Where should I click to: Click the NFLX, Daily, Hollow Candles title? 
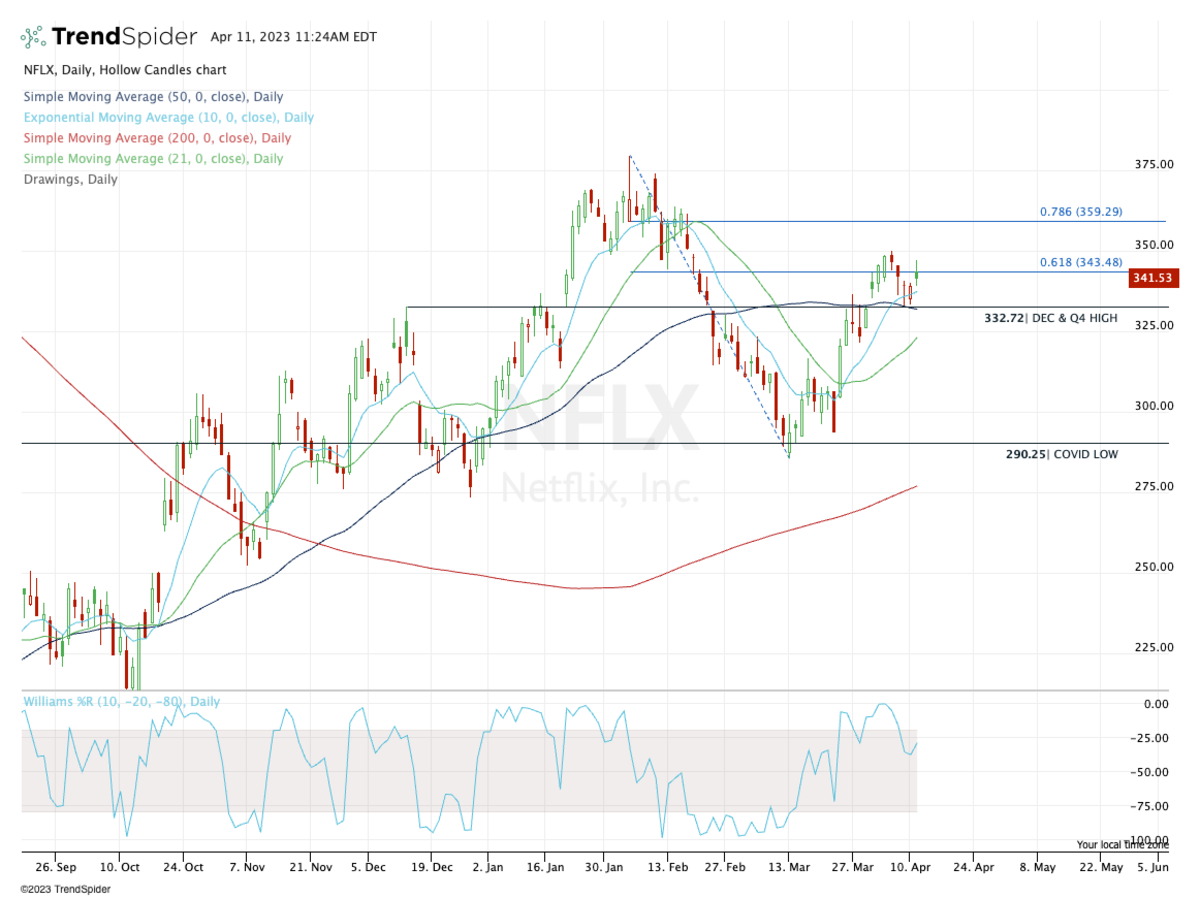click(124, 70)
